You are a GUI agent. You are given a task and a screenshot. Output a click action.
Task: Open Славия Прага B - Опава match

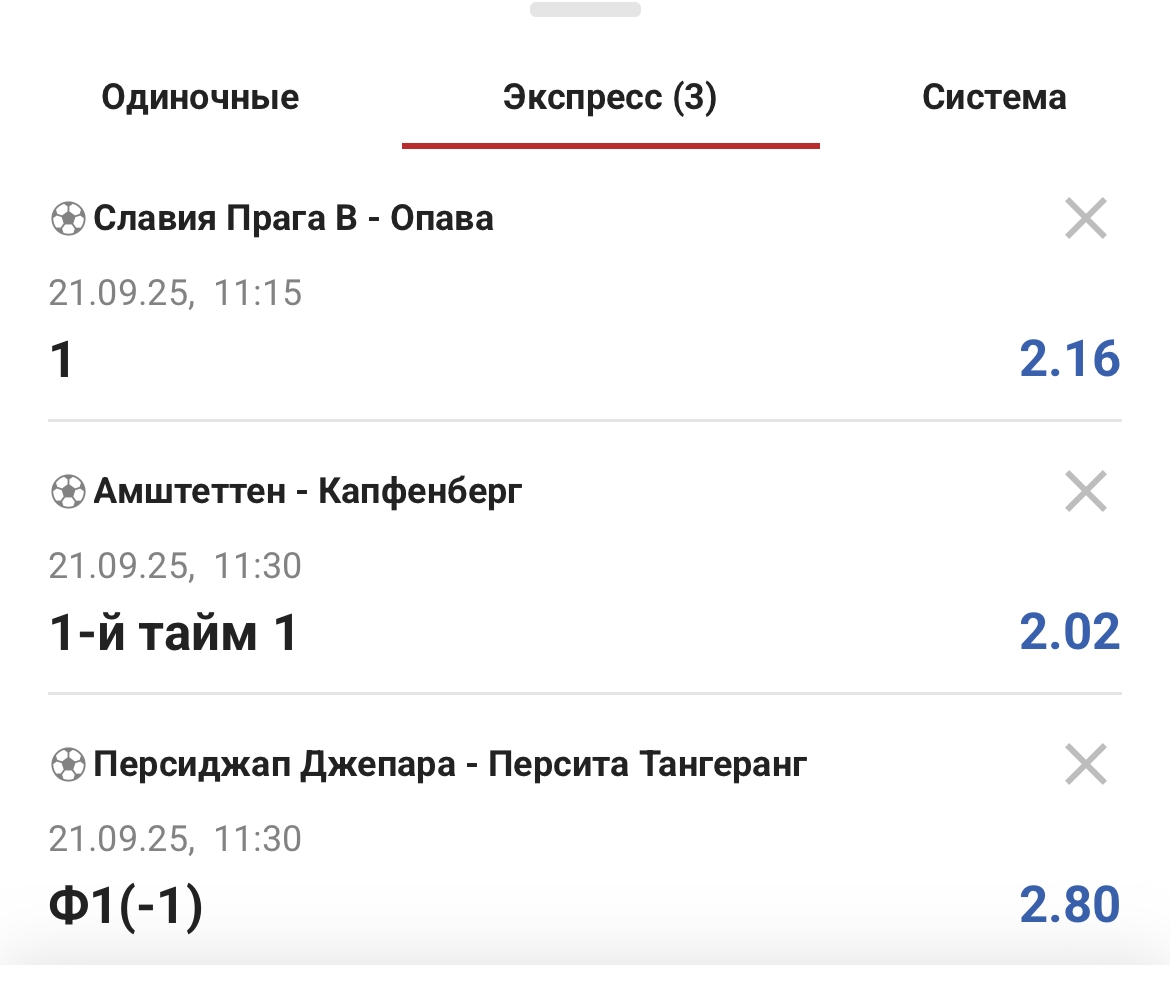tap(293, 218)
